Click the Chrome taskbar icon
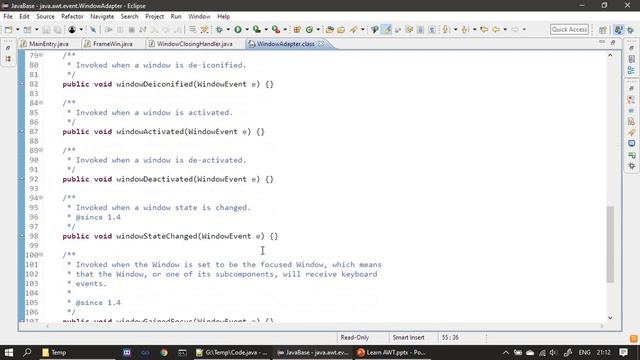 [x=164, y=352]
